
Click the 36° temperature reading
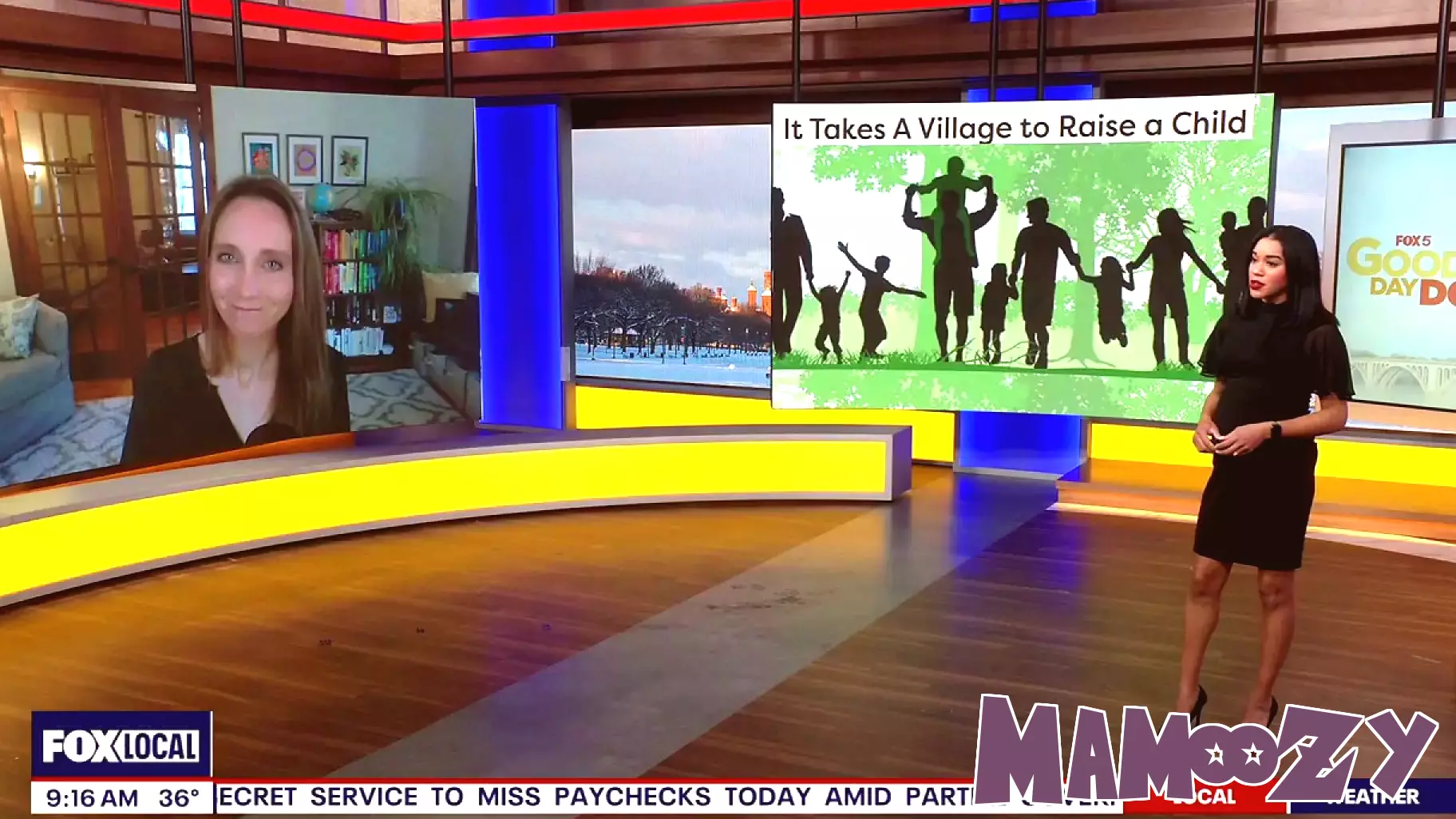point(179,797)
